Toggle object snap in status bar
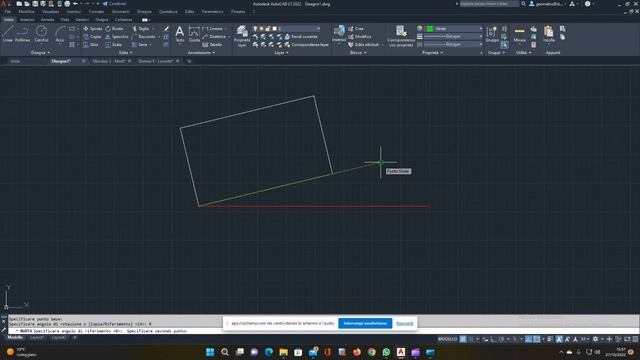640x360 pixels. (537, 339)
